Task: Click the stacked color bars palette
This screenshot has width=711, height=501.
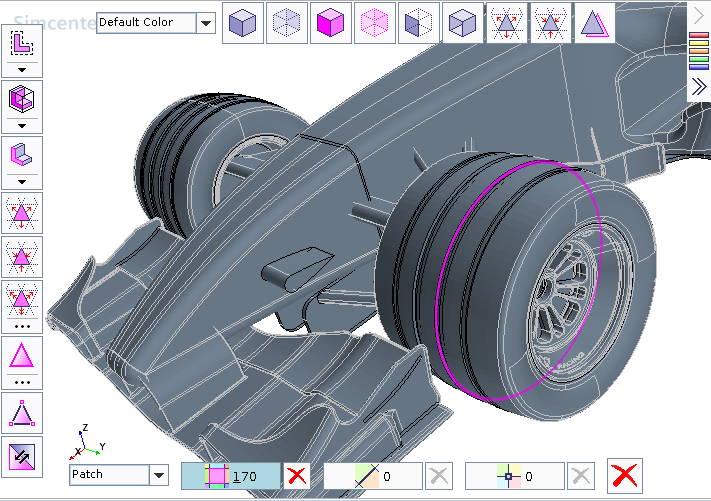Action: click(699, 51)
